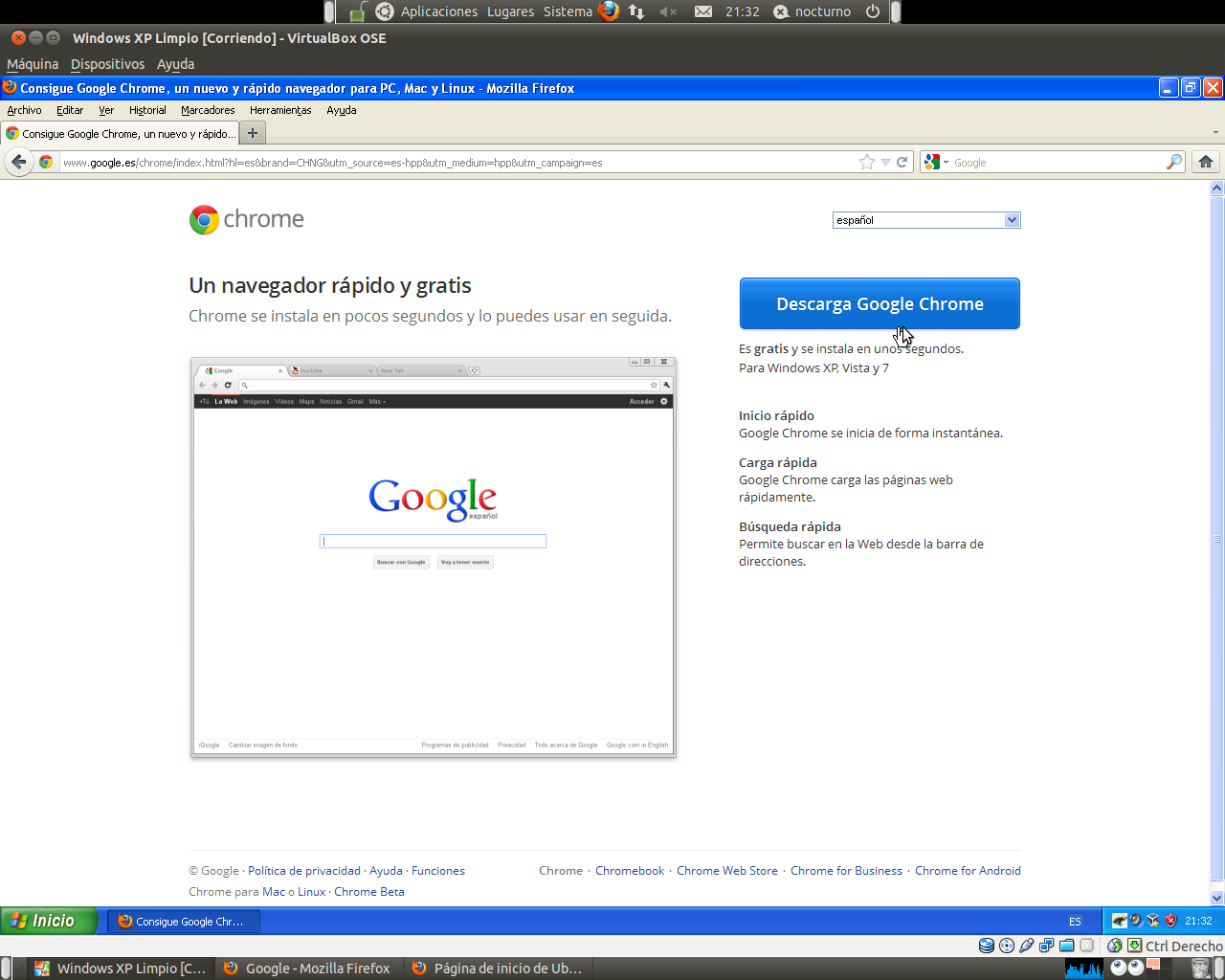Click the VirtualBox hard disk activity icon
This screenshot has height=980, width=1225.
point(987,946)
